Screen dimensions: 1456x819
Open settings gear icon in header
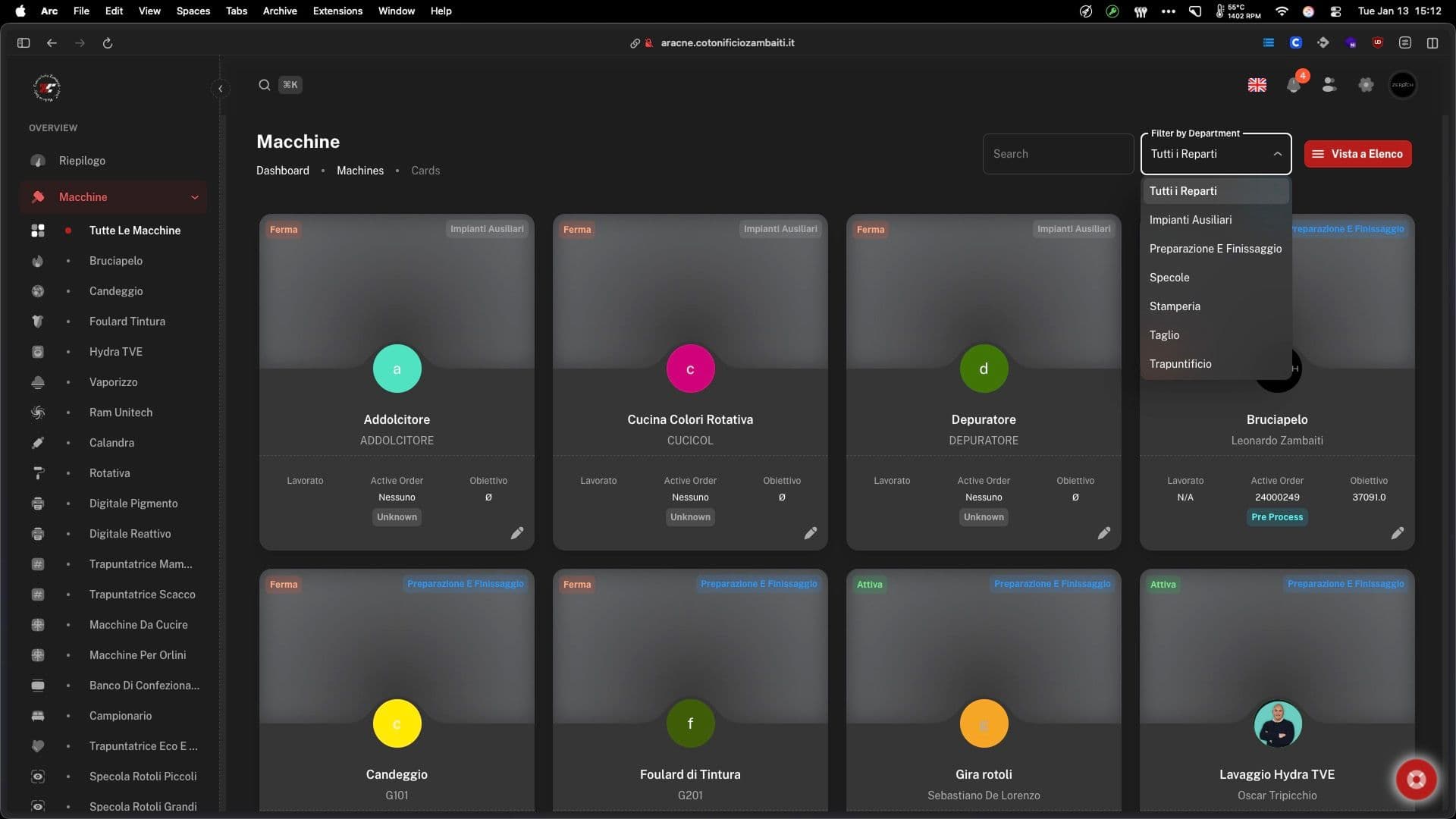[x=1366, y=85]
